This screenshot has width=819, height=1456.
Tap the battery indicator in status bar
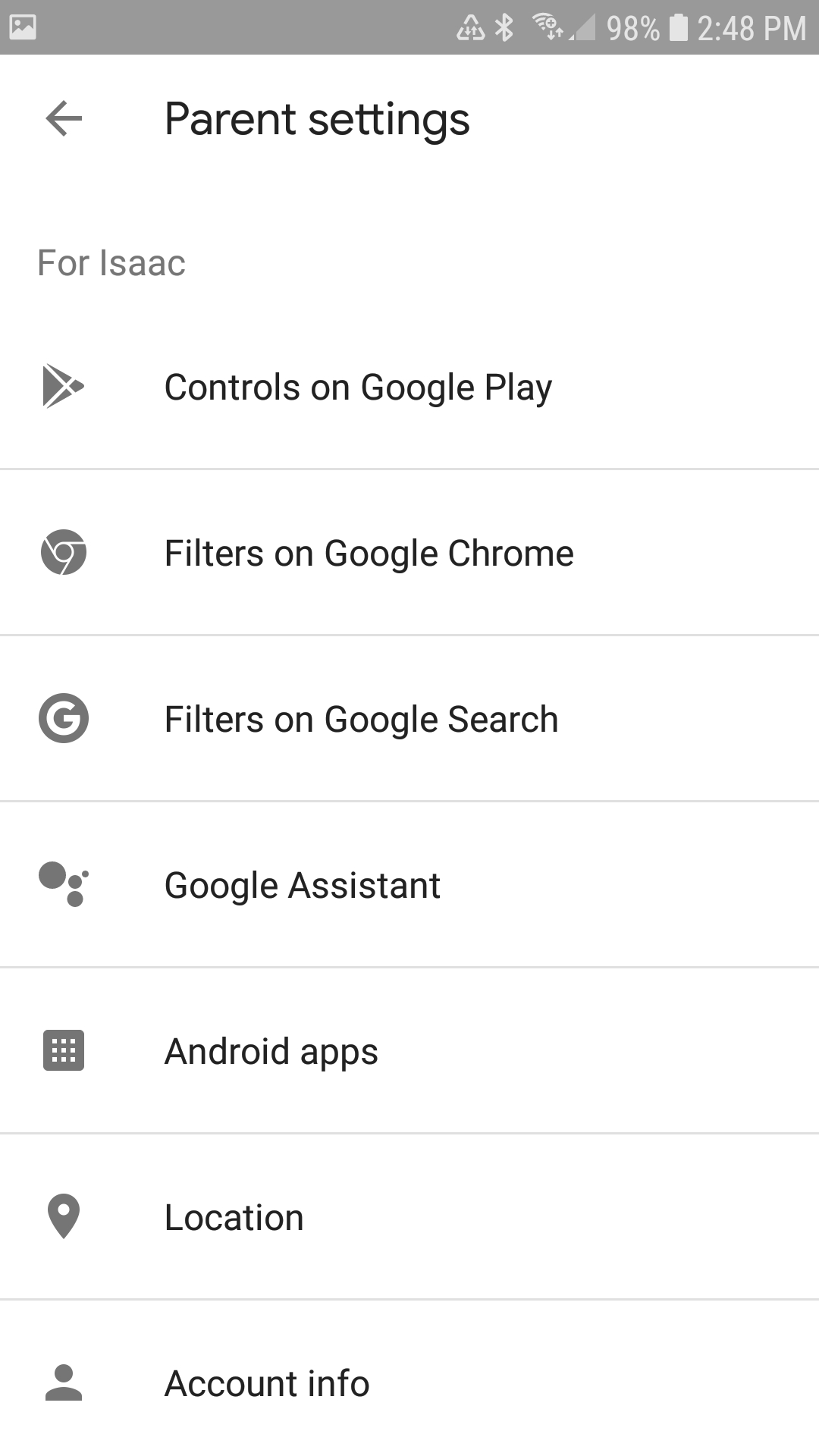tap(679, 28)
